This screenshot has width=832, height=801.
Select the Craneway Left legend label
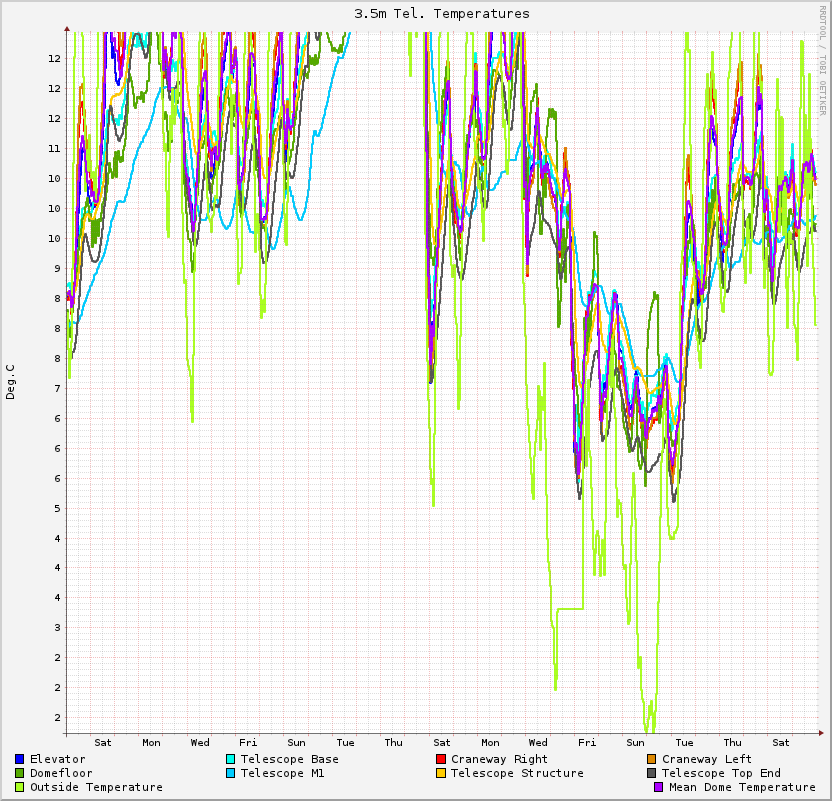tap(707, 759)
